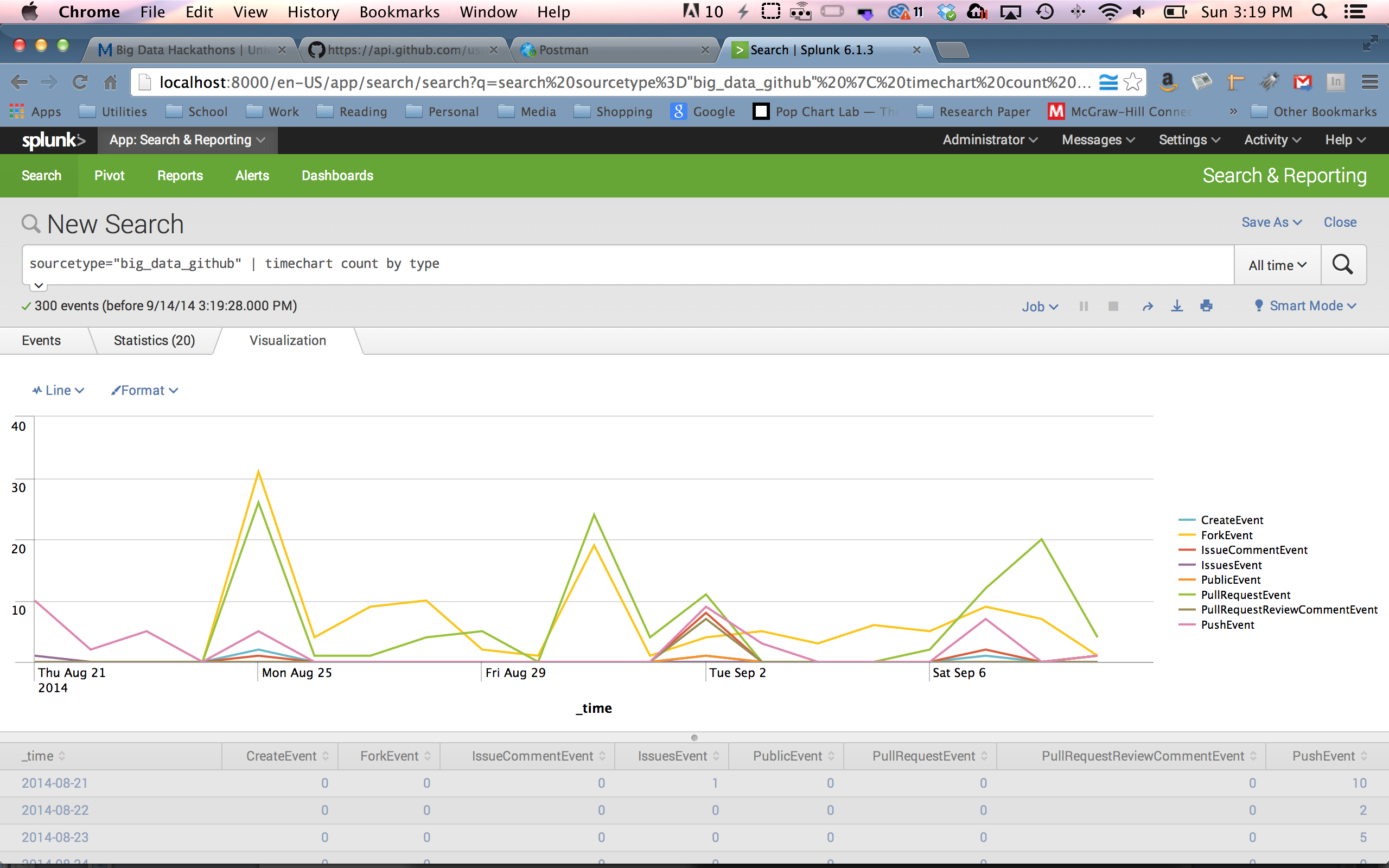Screen dimensions: 1389x868
Task: Toggle PushEvent series in chart legend
Action: (1227, 624)
